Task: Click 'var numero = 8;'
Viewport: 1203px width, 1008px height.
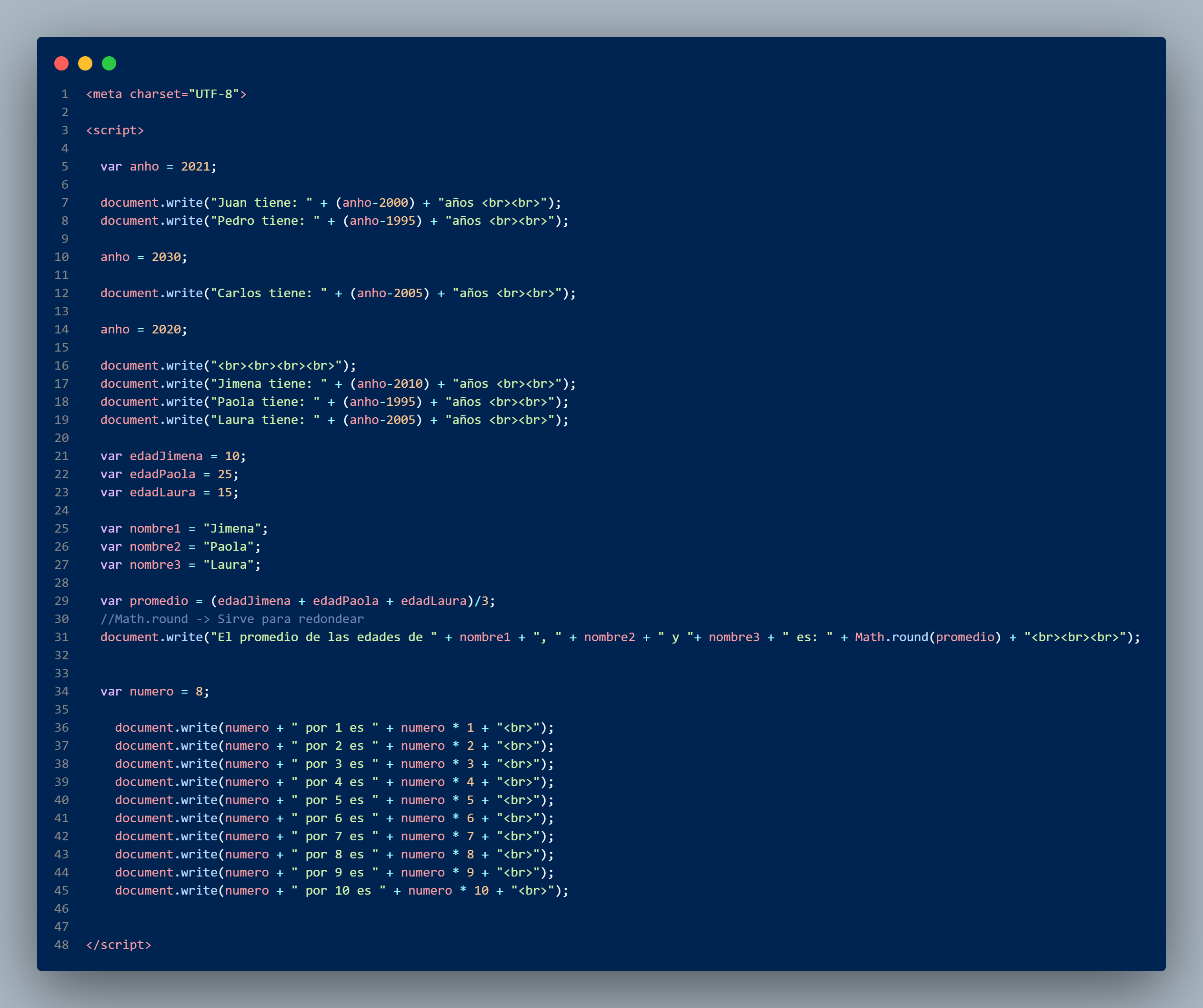Action: 155,691
